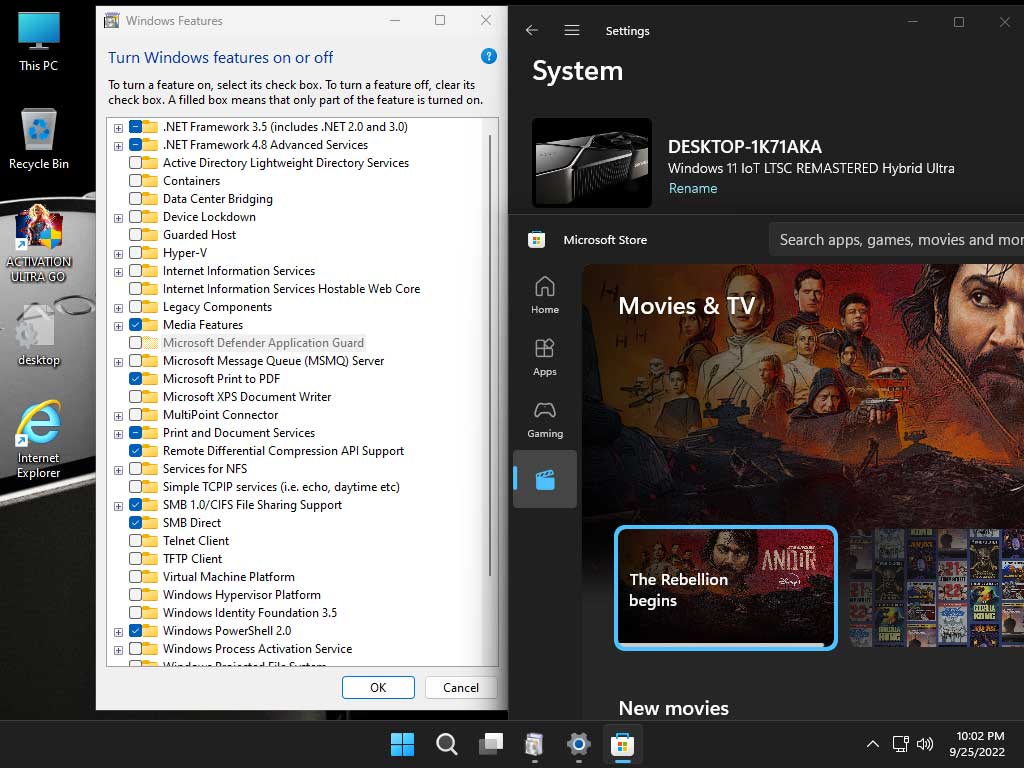Image resolution: width=1024 pixels, height=768 pixels.
Task: Expand the Legacy Components node
Action: point(118,308)
